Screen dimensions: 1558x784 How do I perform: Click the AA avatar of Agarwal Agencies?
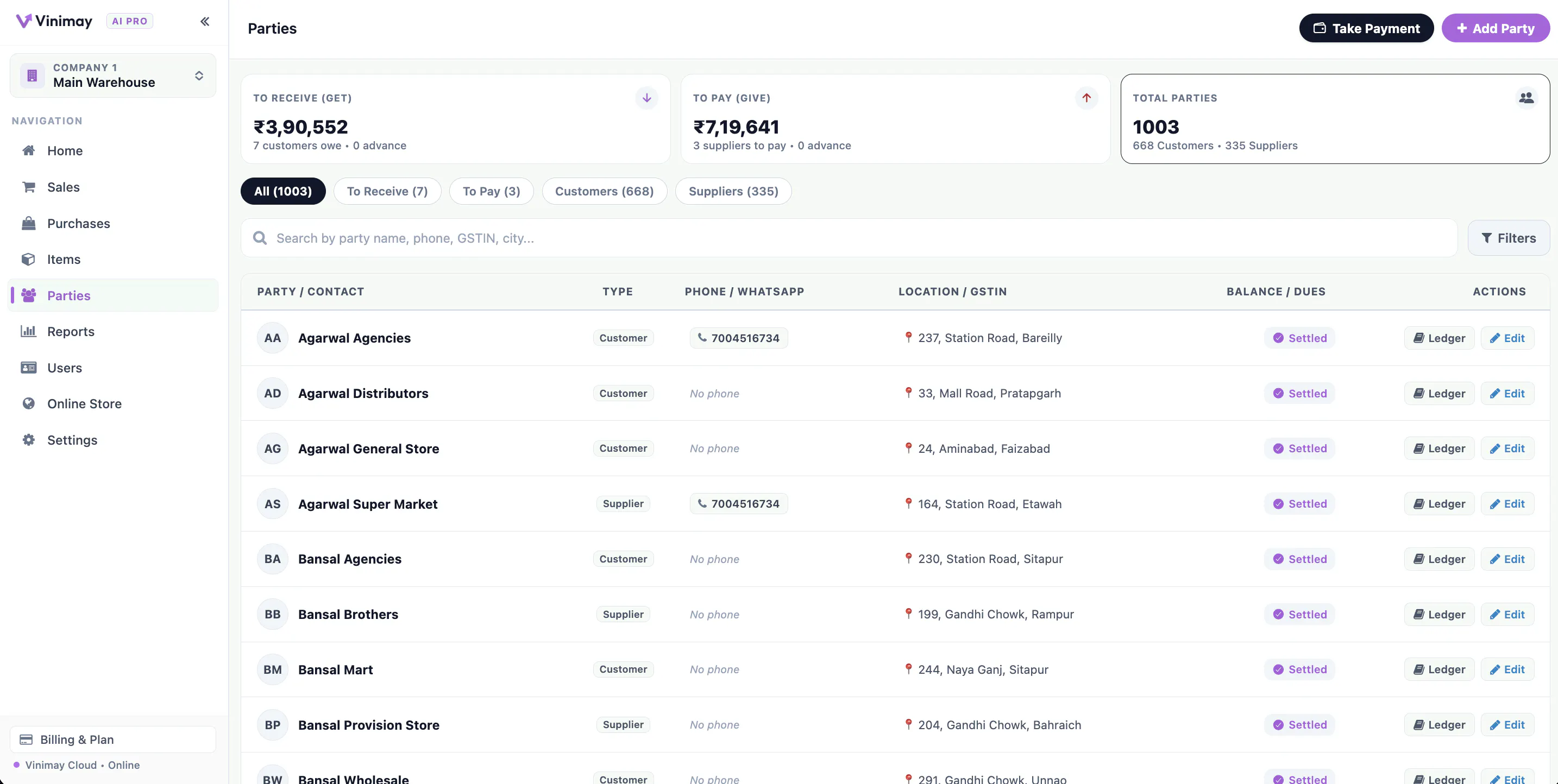pos(272,338)
